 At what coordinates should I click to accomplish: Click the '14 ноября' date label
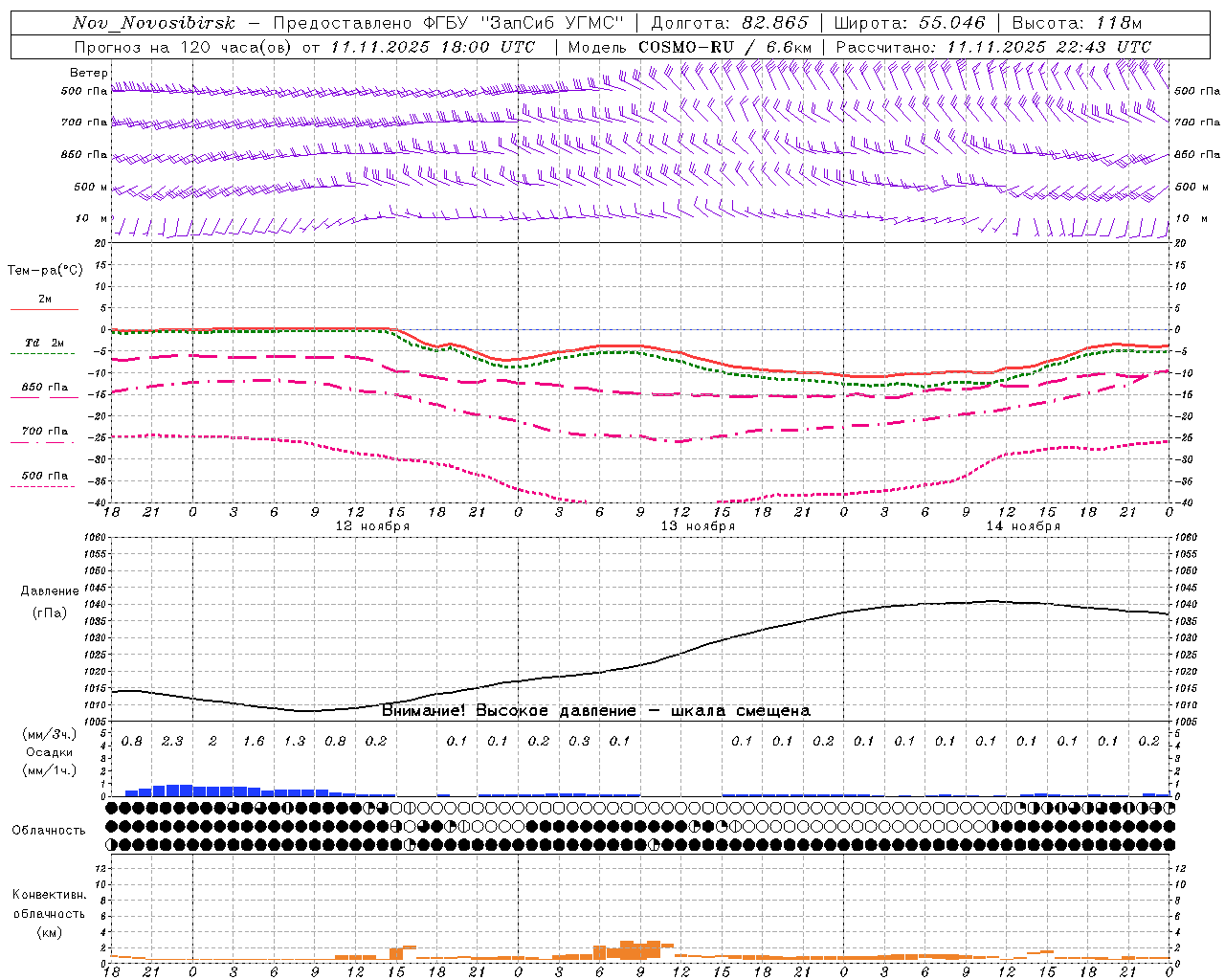1023,525
